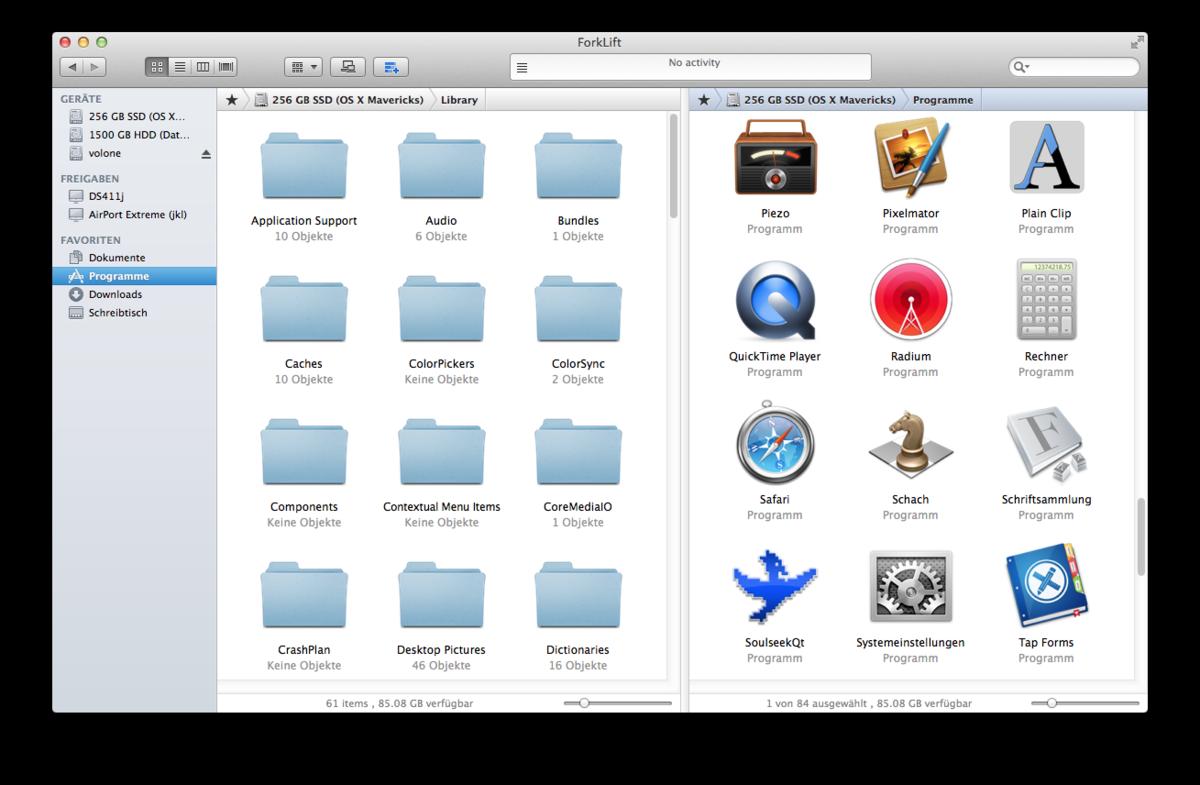Click left pane 256 GB SSD breadcrumb
This screenshot has width=1200, height=785.
click(x=340, y=99)
